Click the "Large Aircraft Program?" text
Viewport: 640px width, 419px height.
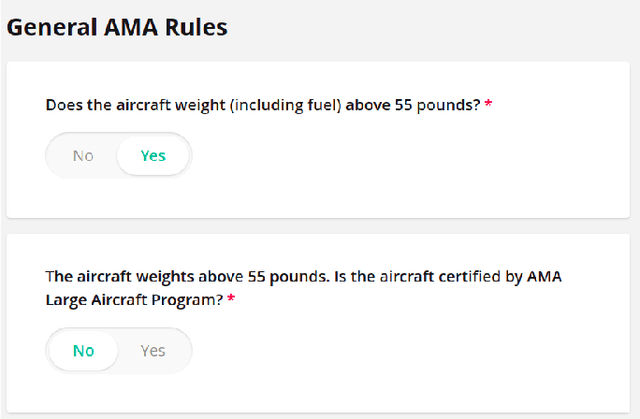coord(135,299)
